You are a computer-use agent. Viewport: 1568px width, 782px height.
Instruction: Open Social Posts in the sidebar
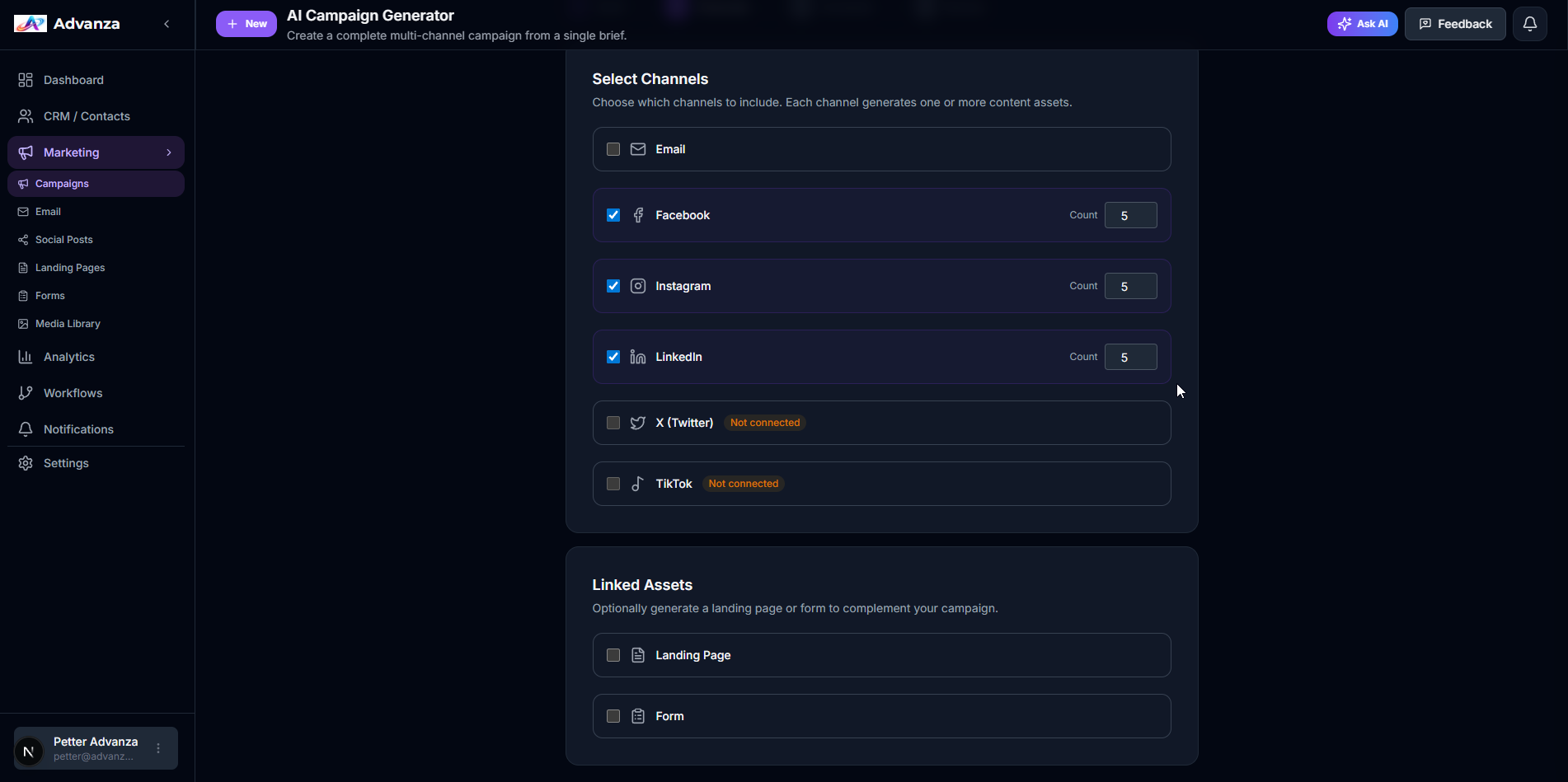[63, 239]
